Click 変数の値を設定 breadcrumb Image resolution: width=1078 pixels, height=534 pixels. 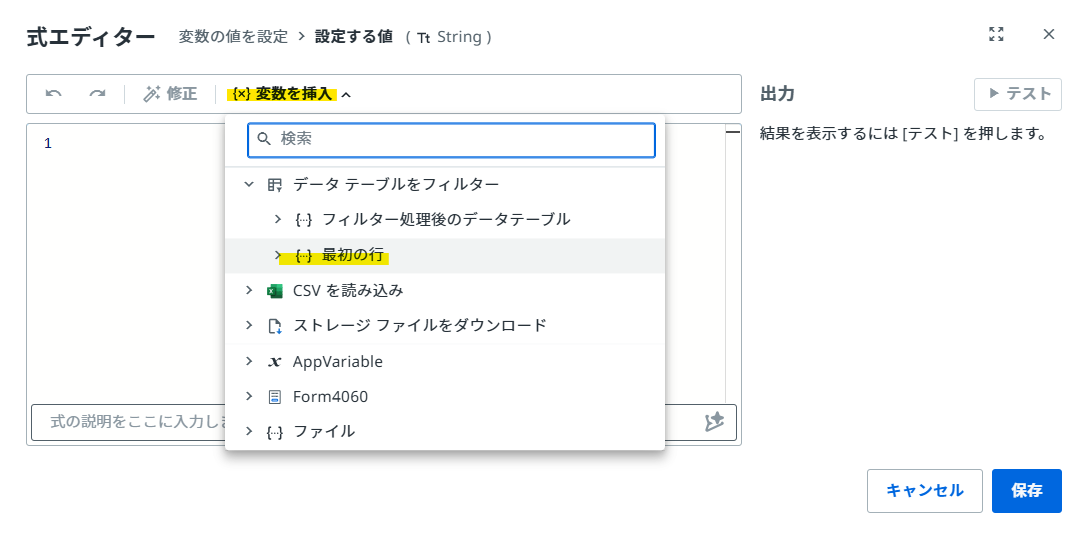(233, 37)
